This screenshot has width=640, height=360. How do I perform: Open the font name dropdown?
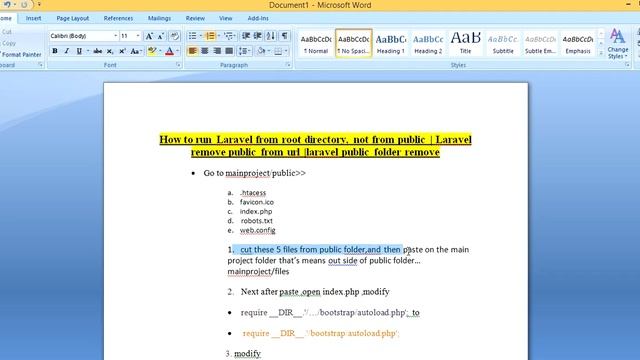(116, 36)
